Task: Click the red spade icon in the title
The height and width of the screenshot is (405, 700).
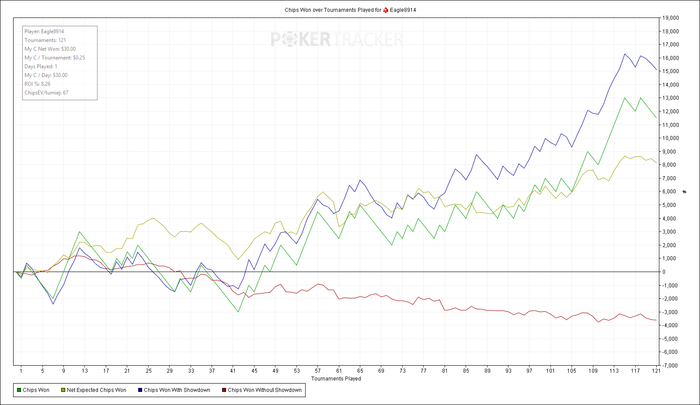Action: pos(386,10)
